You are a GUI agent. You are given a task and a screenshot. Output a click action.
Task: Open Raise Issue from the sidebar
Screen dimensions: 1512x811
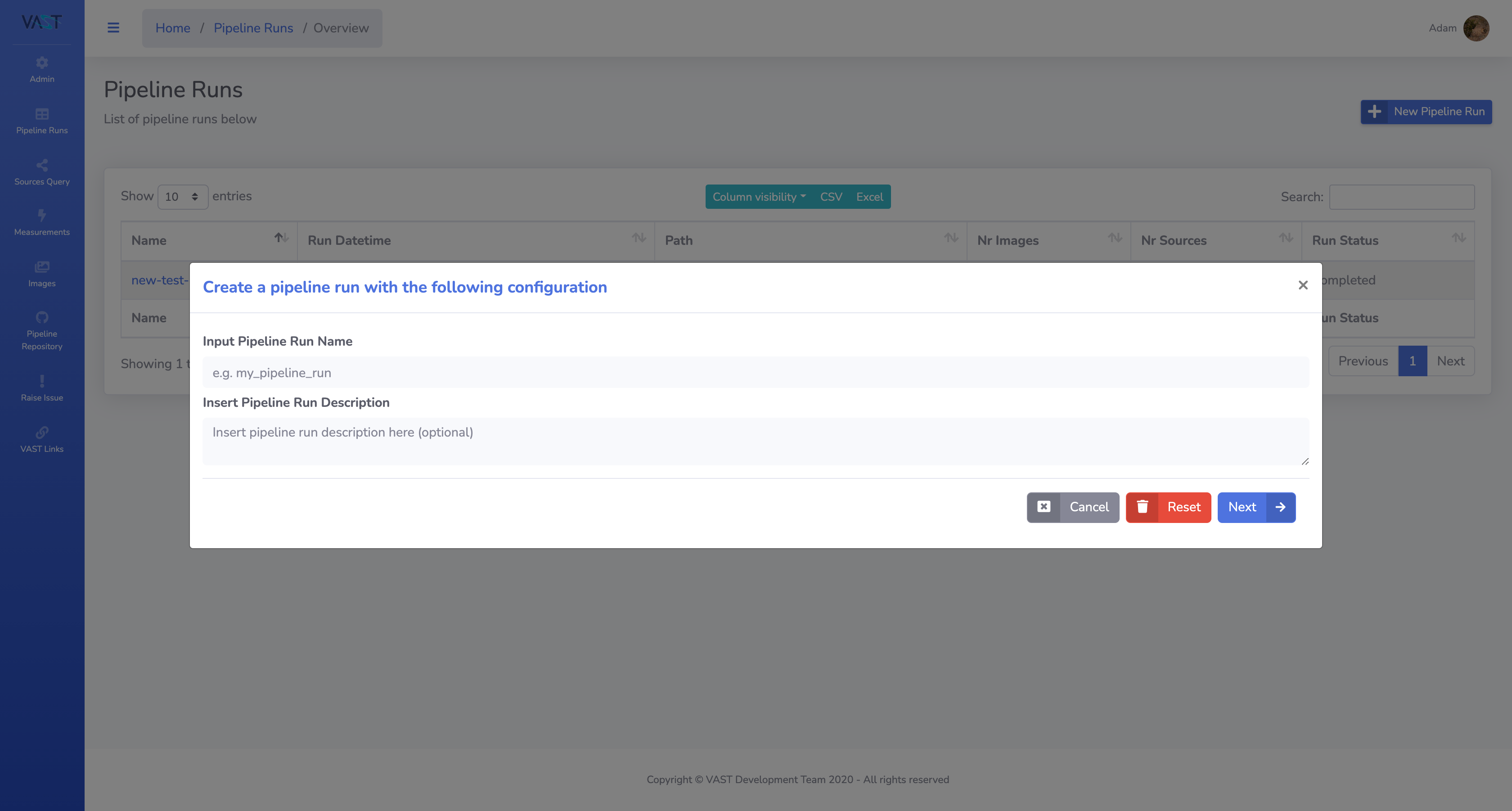[x=42, y=387]
